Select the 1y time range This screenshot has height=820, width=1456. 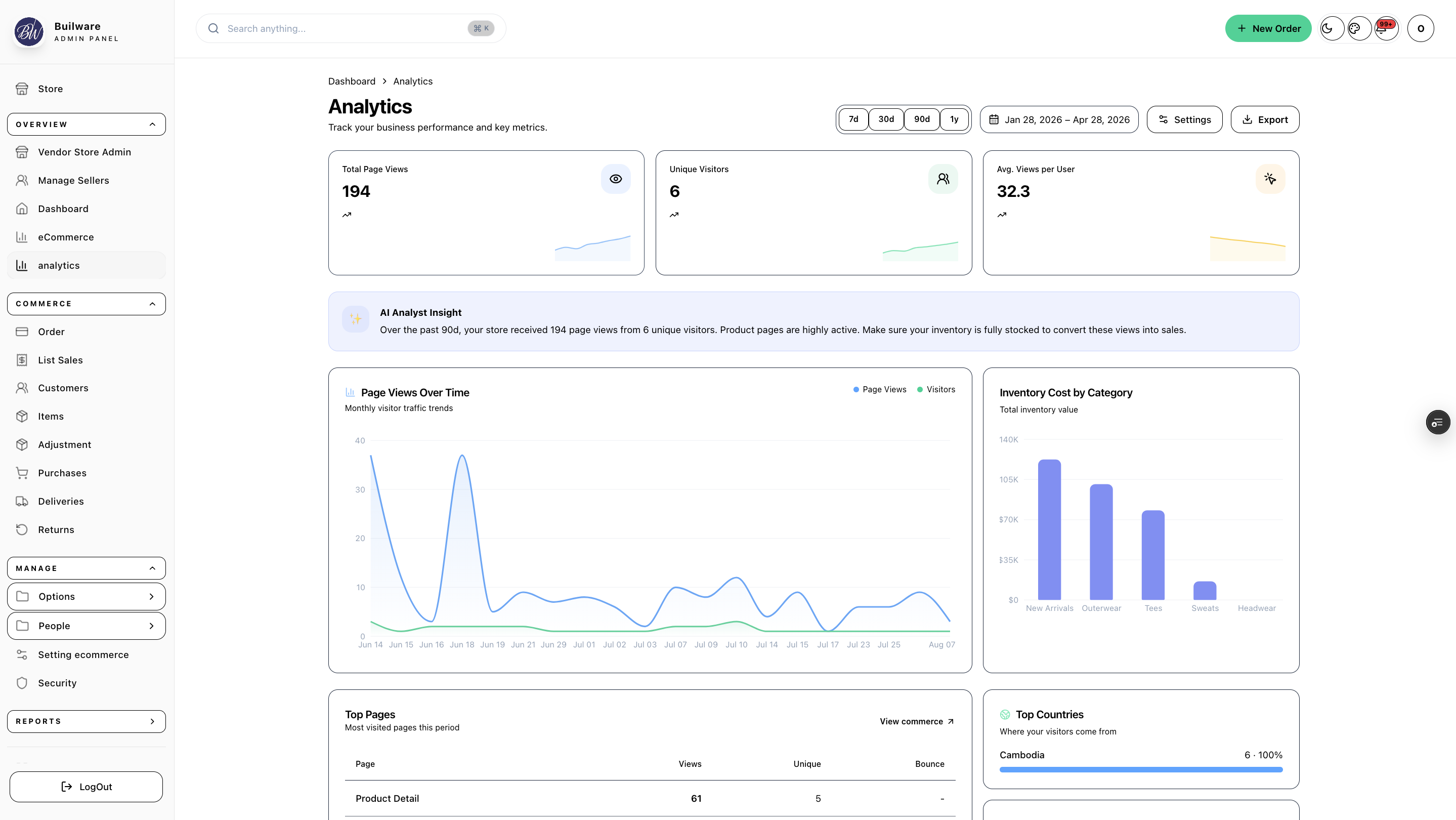coord(954,119)
